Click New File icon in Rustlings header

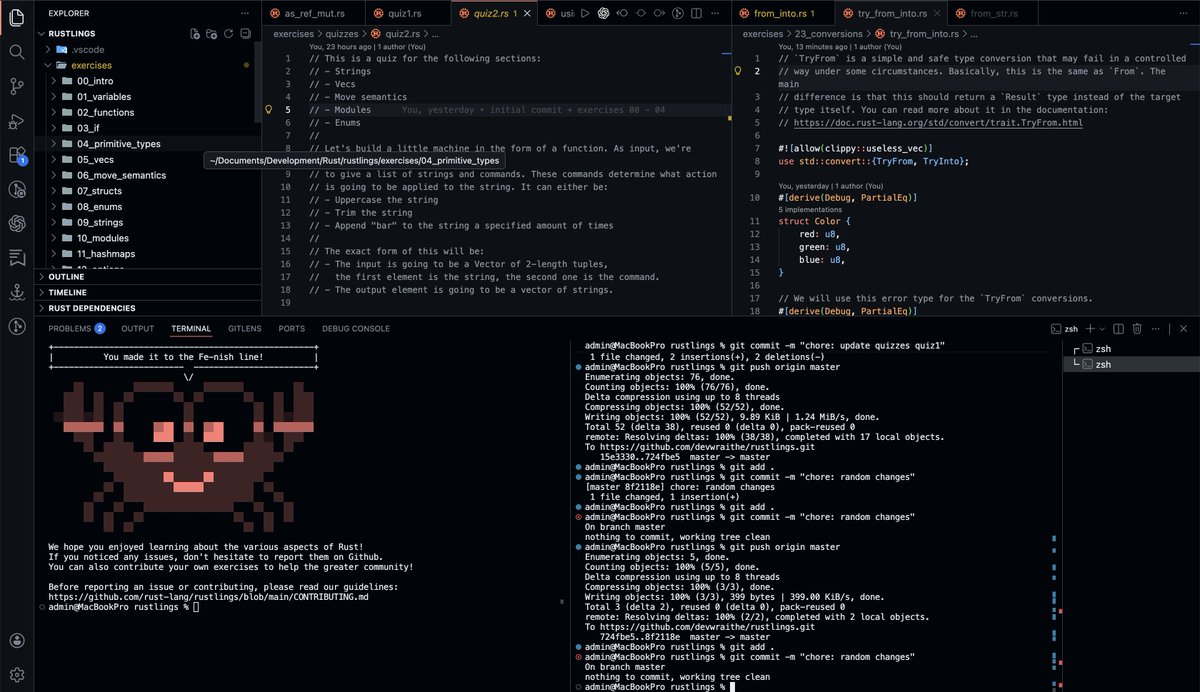tap(195, 33)
